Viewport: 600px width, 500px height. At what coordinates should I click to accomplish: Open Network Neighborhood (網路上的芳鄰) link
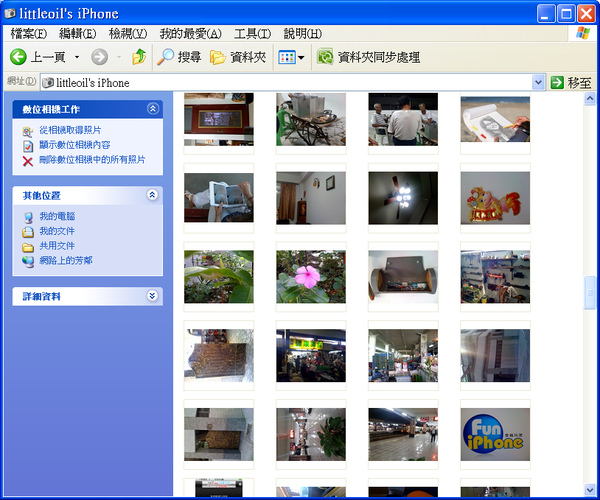66,261
